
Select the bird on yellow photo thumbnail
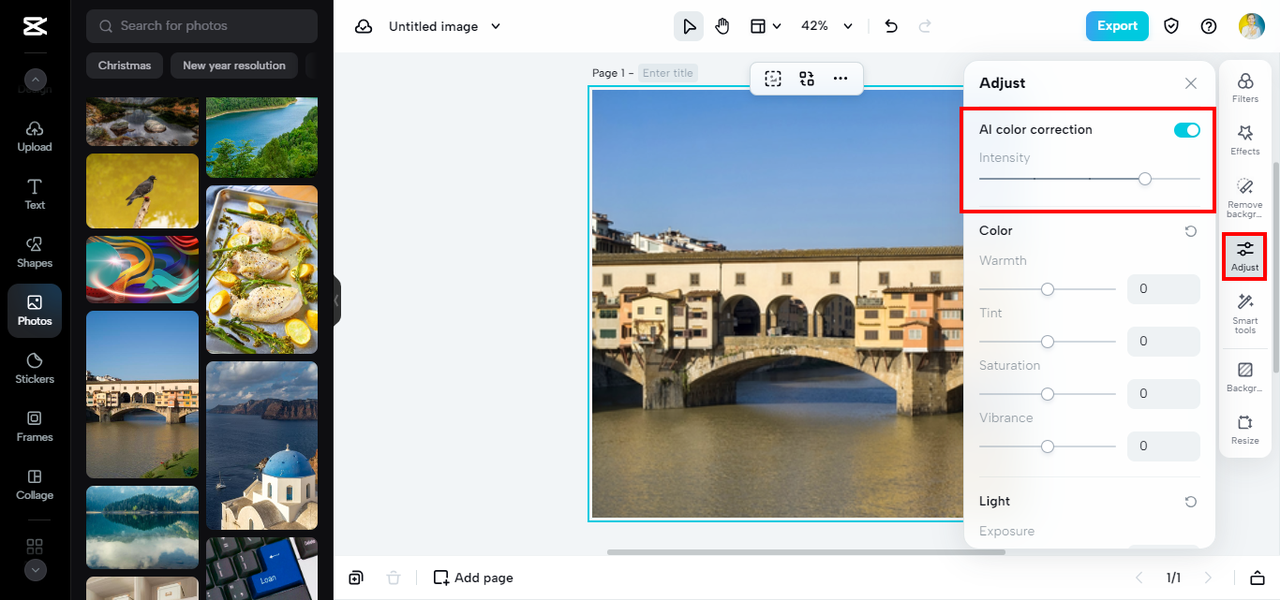tap(142, 190)
